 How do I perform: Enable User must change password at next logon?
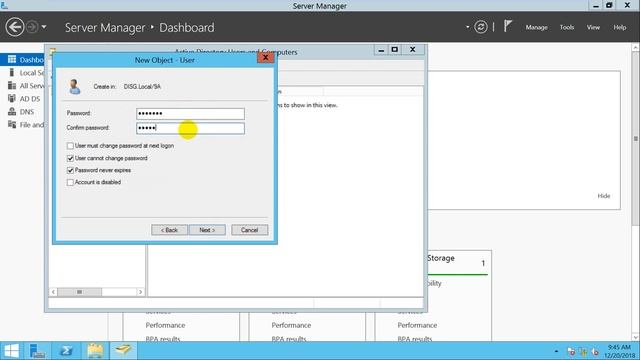[70, 146]
